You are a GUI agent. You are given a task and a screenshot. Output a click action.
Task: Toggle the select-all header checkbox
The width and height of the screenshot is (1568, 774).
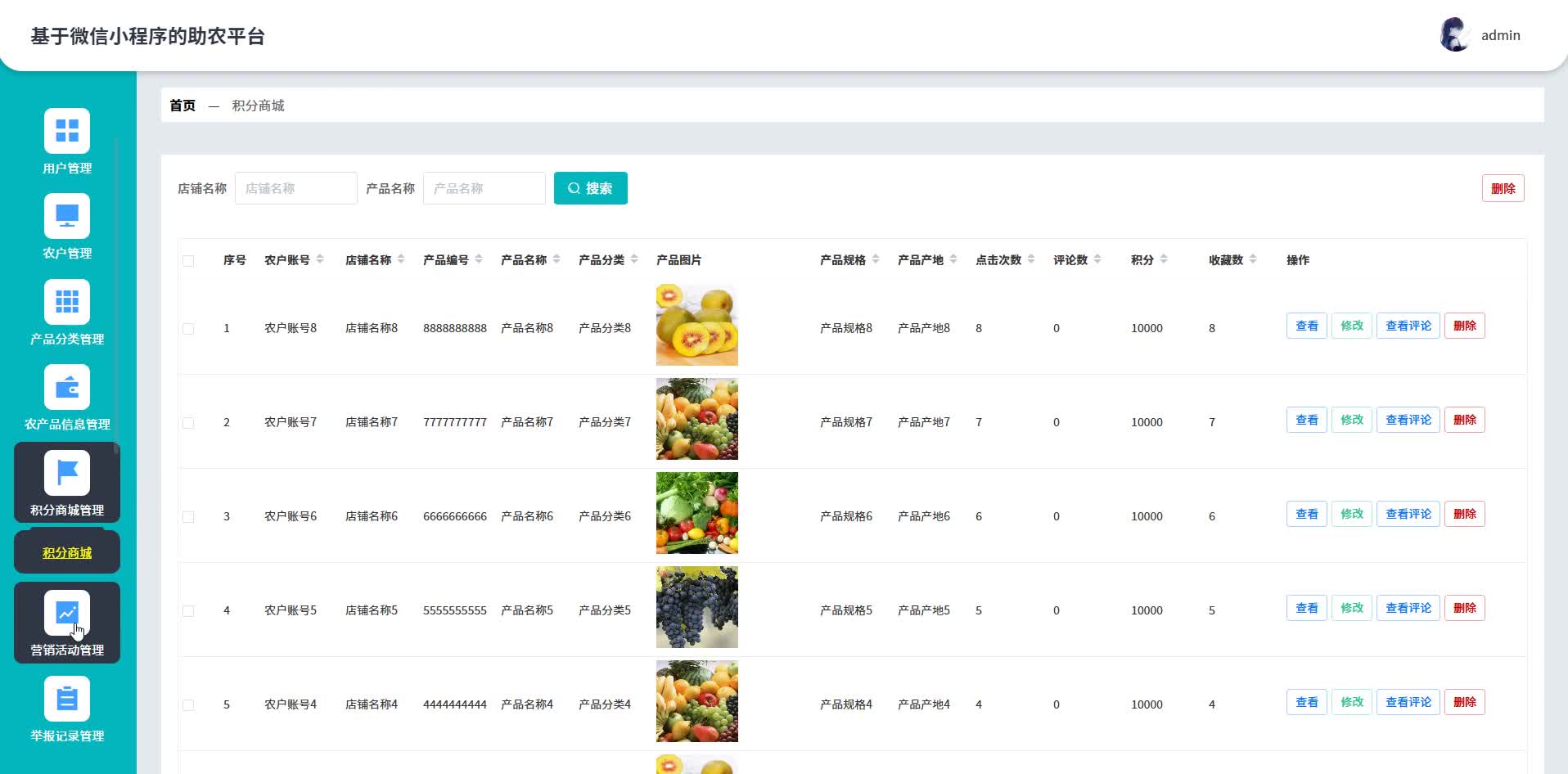pos(188,261)
